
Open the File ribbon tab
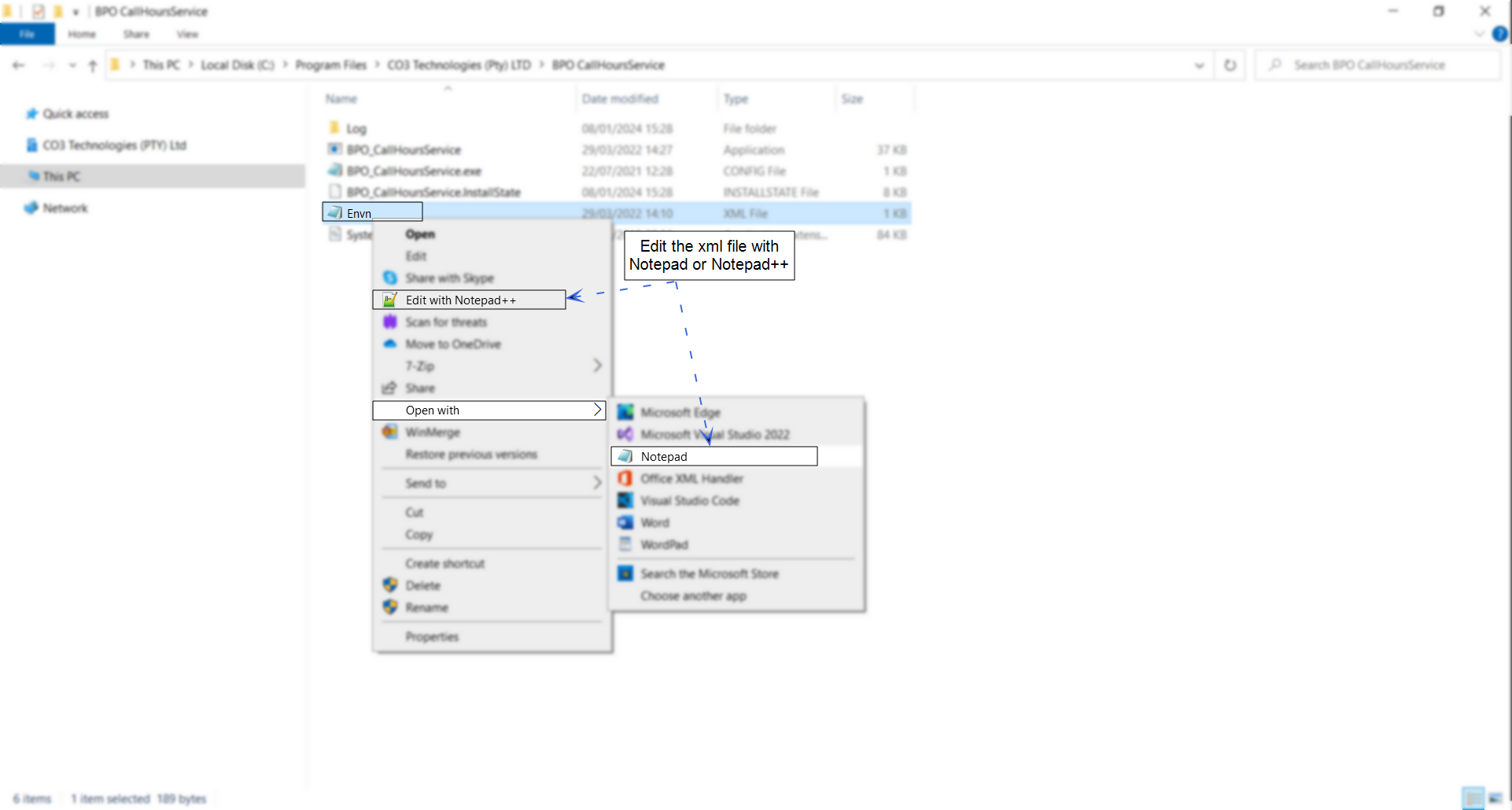coord(28,34)
